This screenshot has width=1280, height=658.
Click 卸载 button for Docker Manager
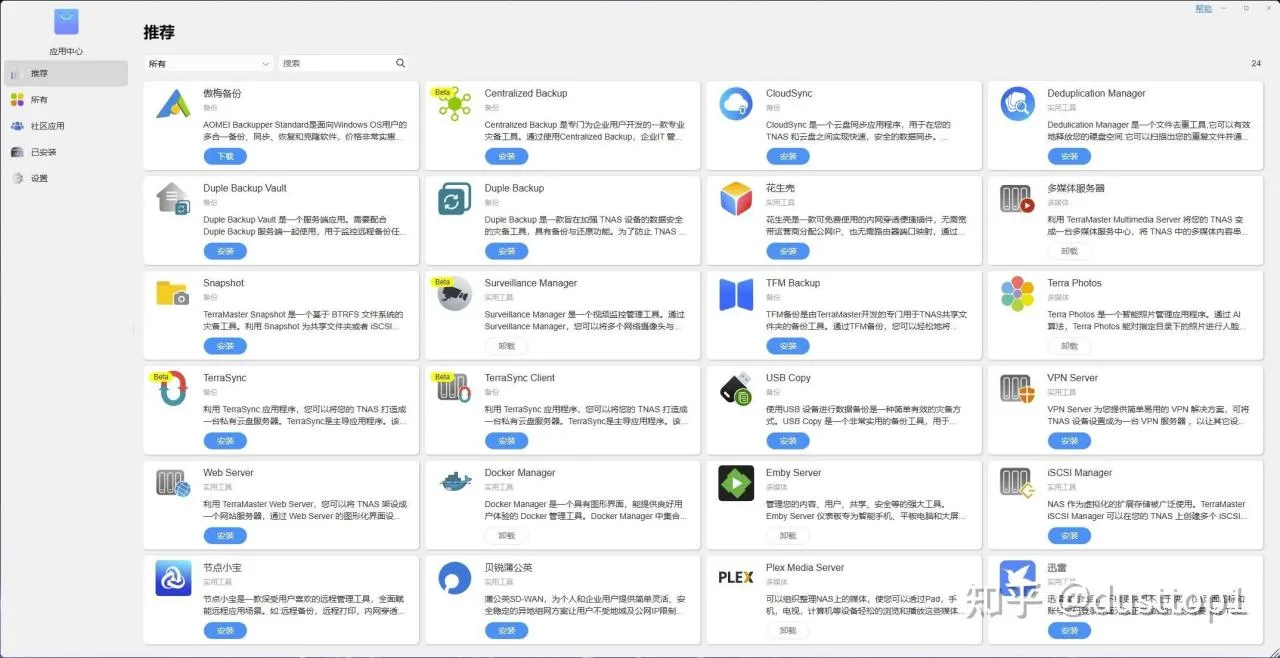pos(507,536)
